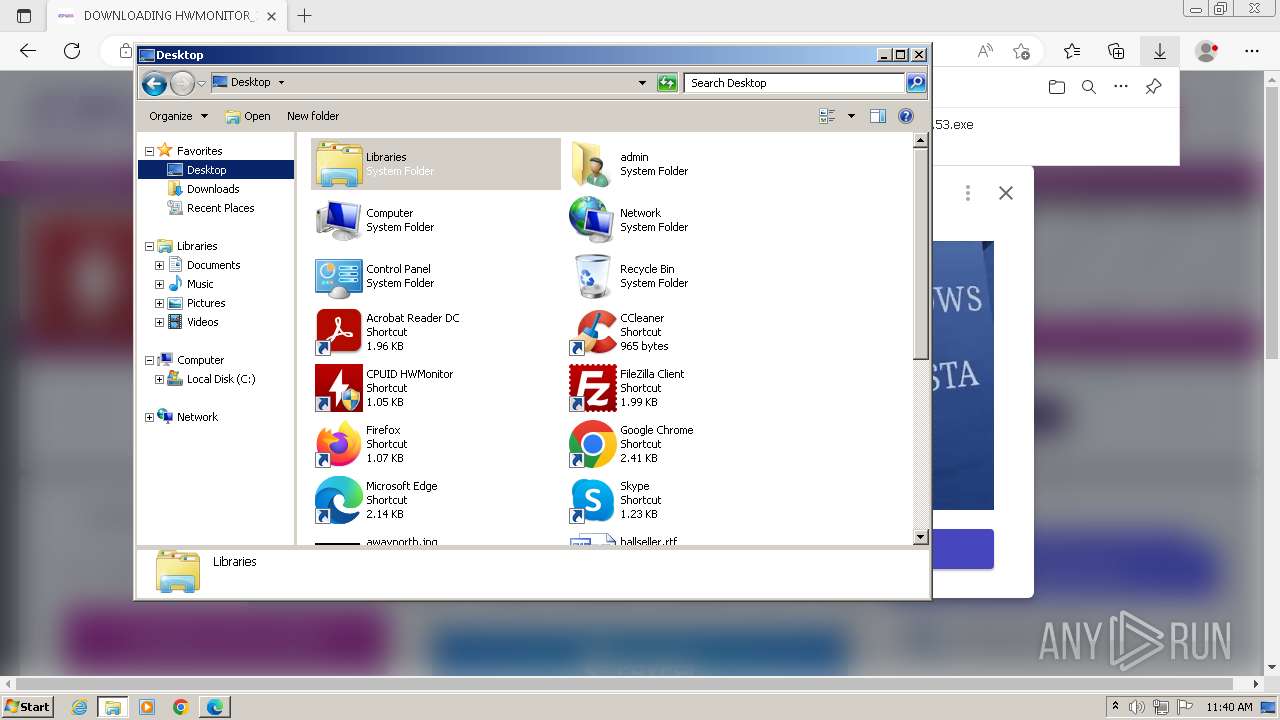Open Edge Collections icon
Image resolution: width=1280 pixels, height=720 pixels.
tap(1116, 51)
